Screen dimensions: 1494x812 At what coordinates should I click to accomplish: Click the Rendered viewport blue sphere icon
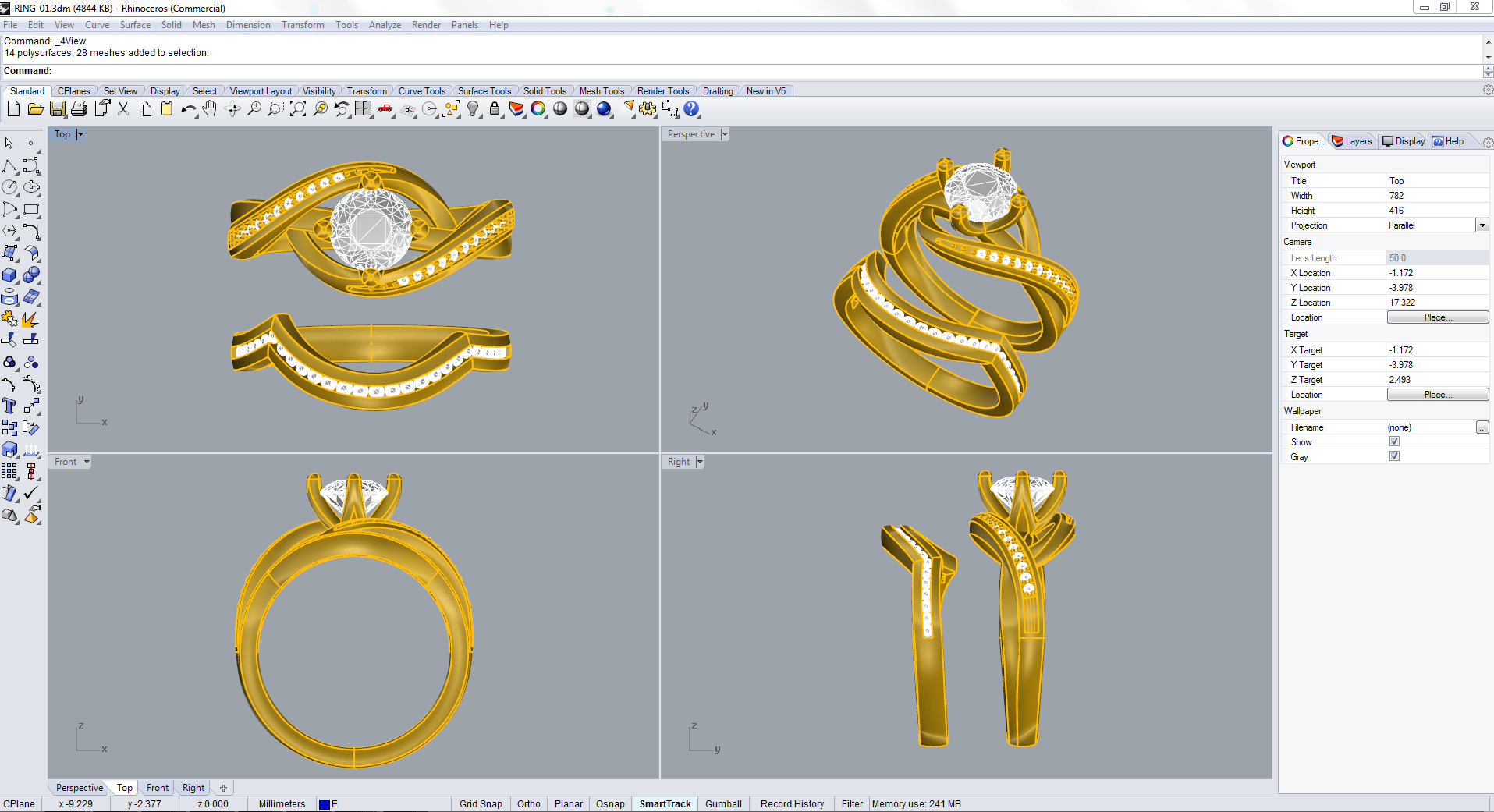pos(604,109)
